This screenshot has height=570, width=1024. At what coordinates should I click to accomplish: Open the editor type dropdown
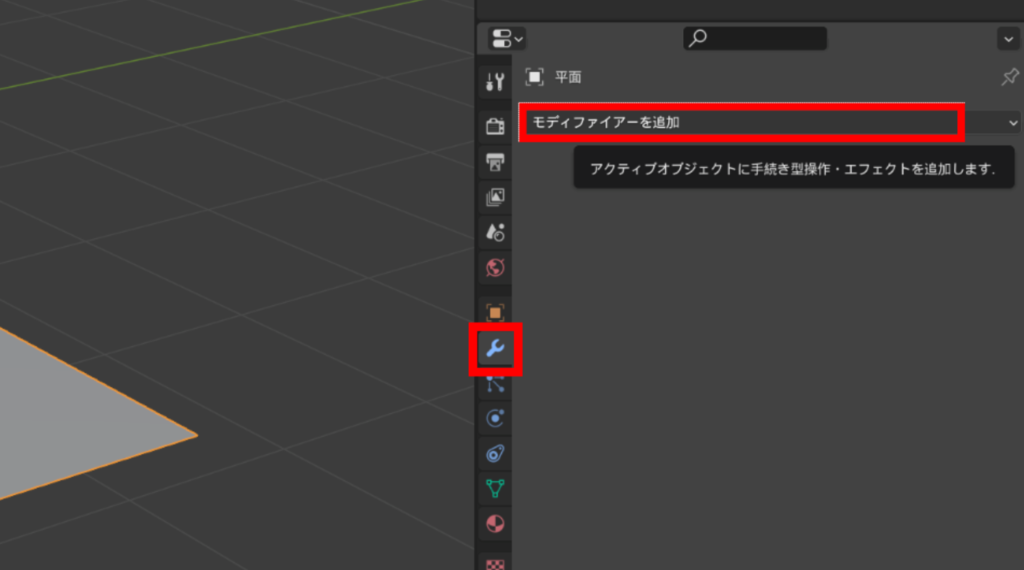506,39
